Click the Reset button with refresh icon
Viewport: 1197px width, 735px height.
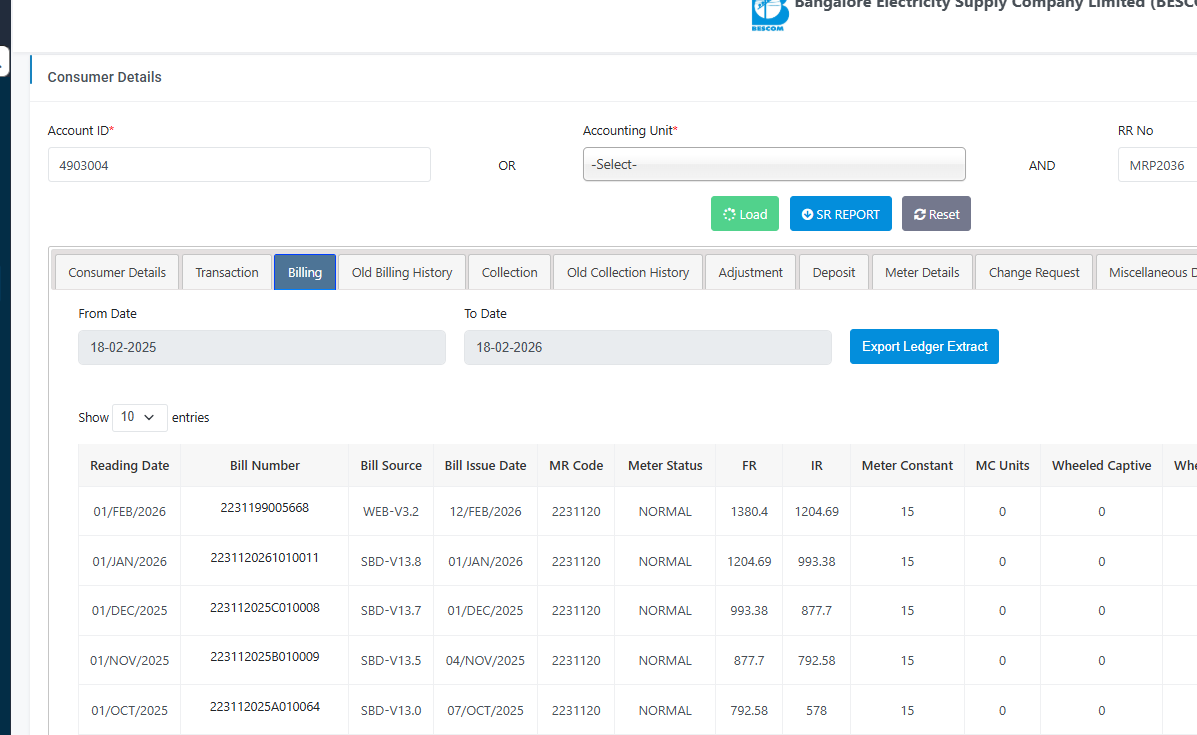(x=936, y=214)
